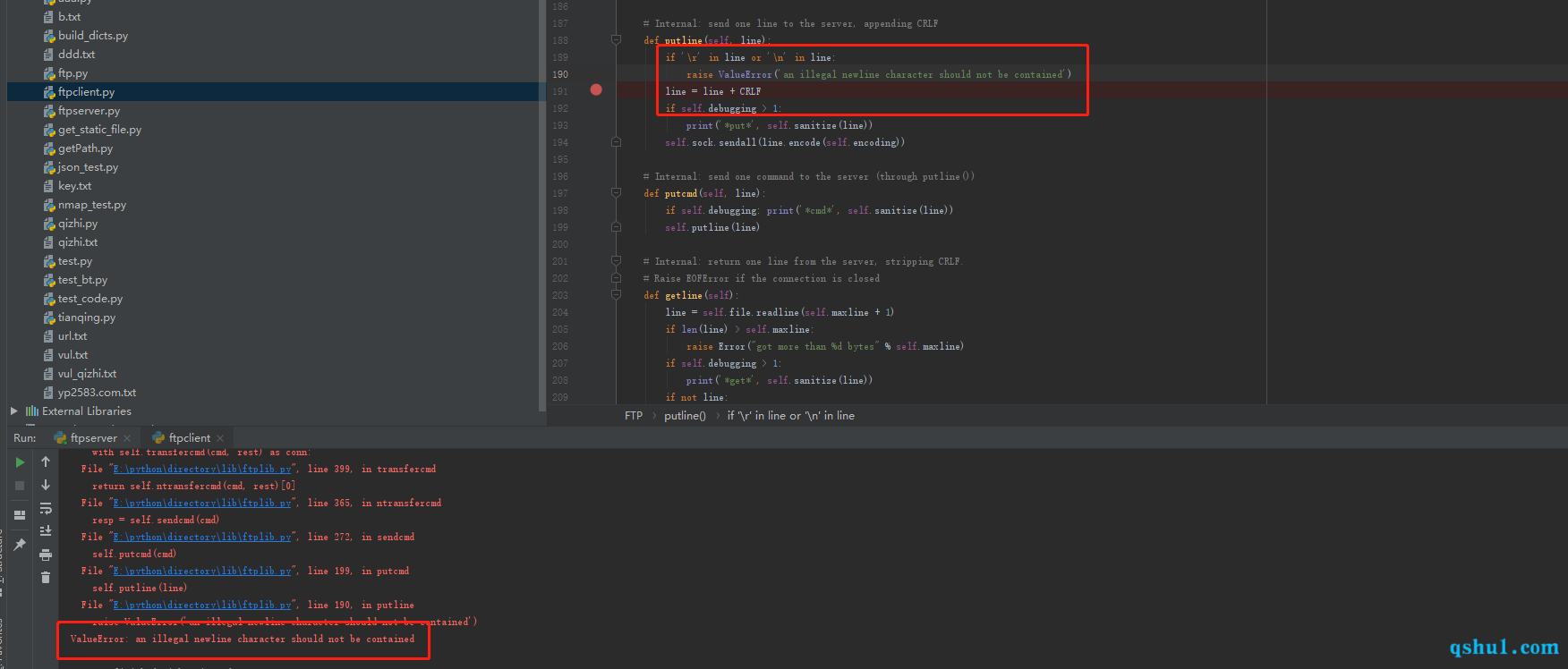The height and width of the screenshot is (669, 1568).
Task: Select vul_qizhi.txt file
Action: click(x=87, y=374)
